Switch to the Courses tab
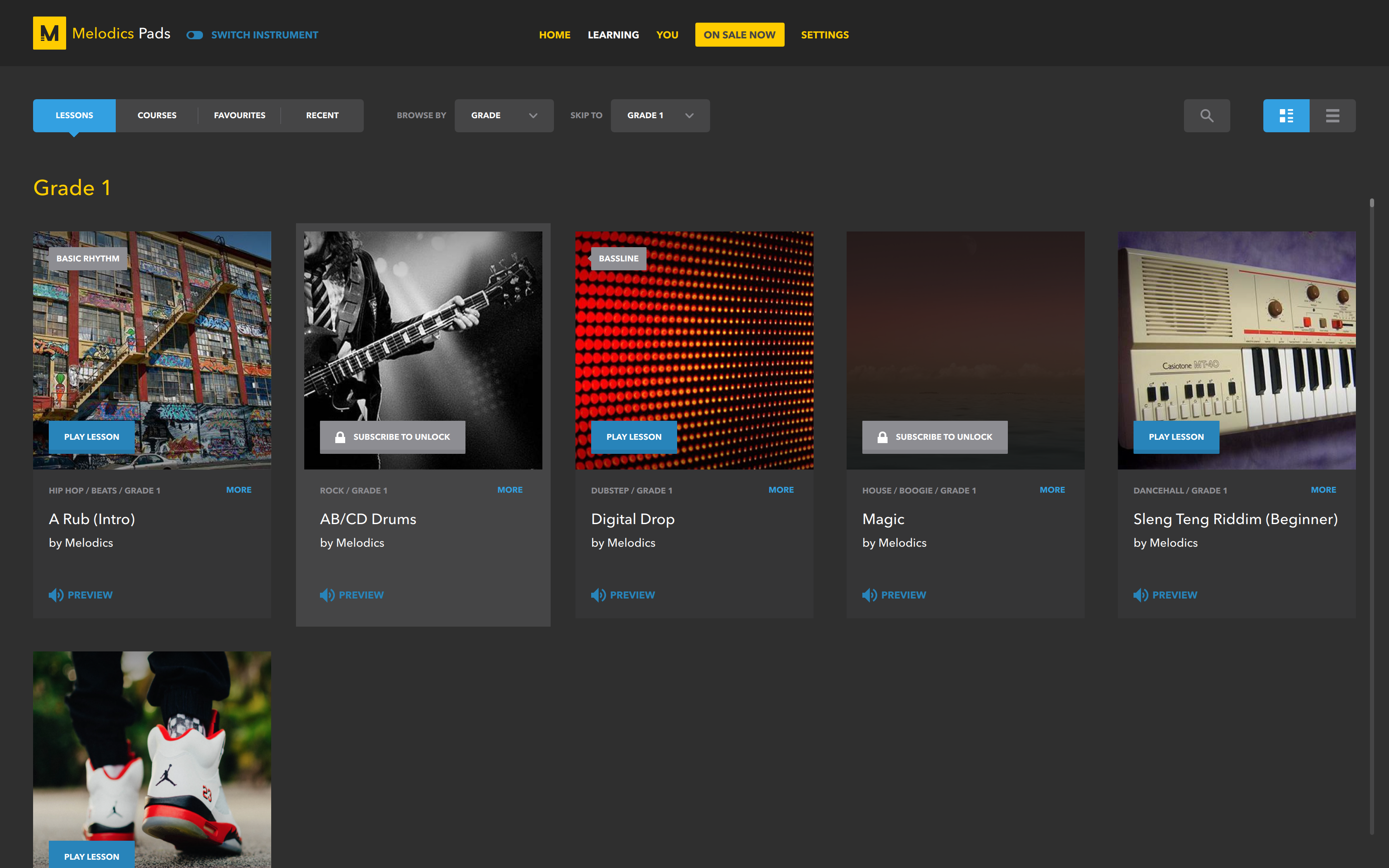1389x868 pixels. click(x=157, y=115)
